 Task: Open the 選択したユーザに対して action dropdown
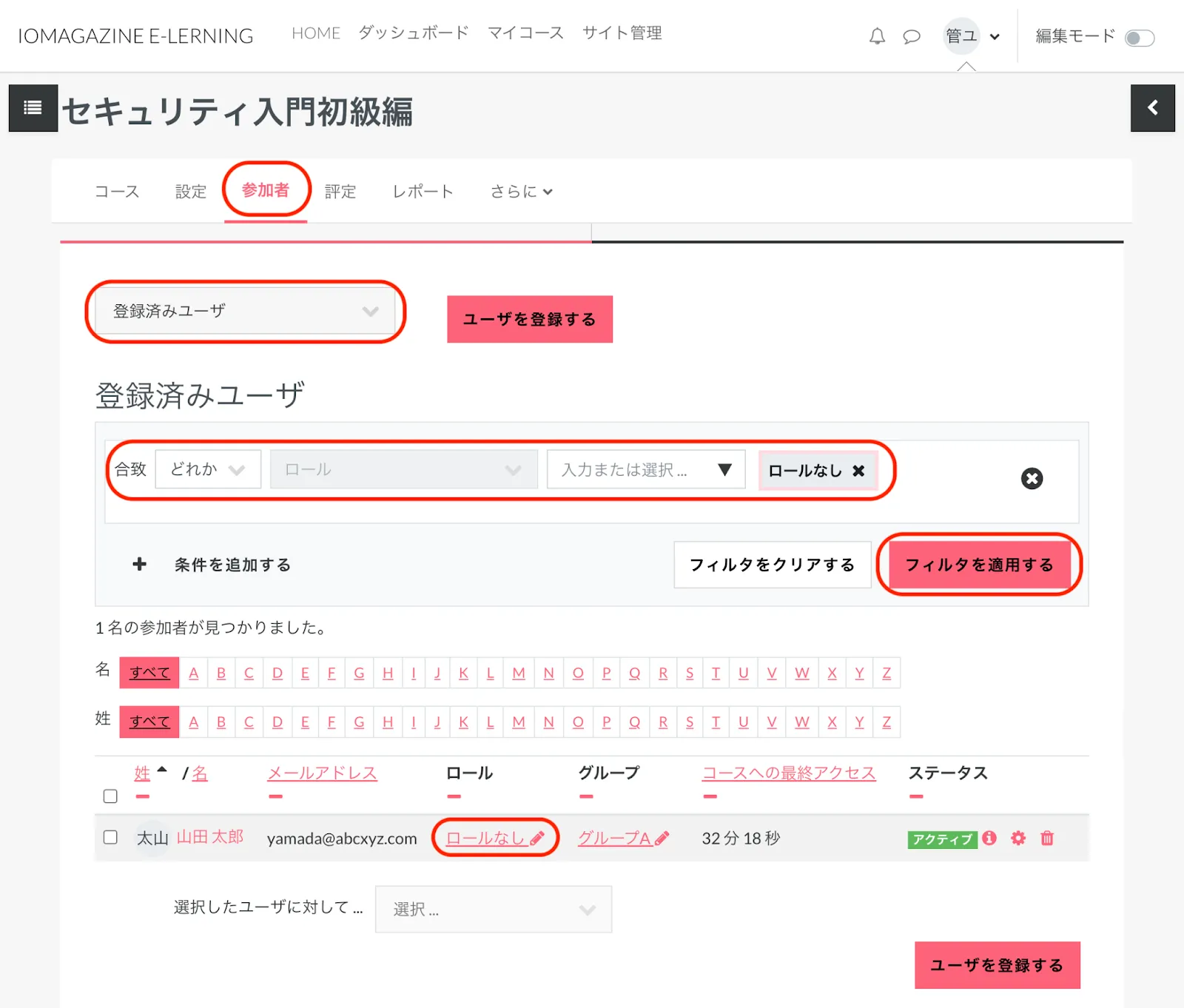pyautogui.click(x=493, y=910)
